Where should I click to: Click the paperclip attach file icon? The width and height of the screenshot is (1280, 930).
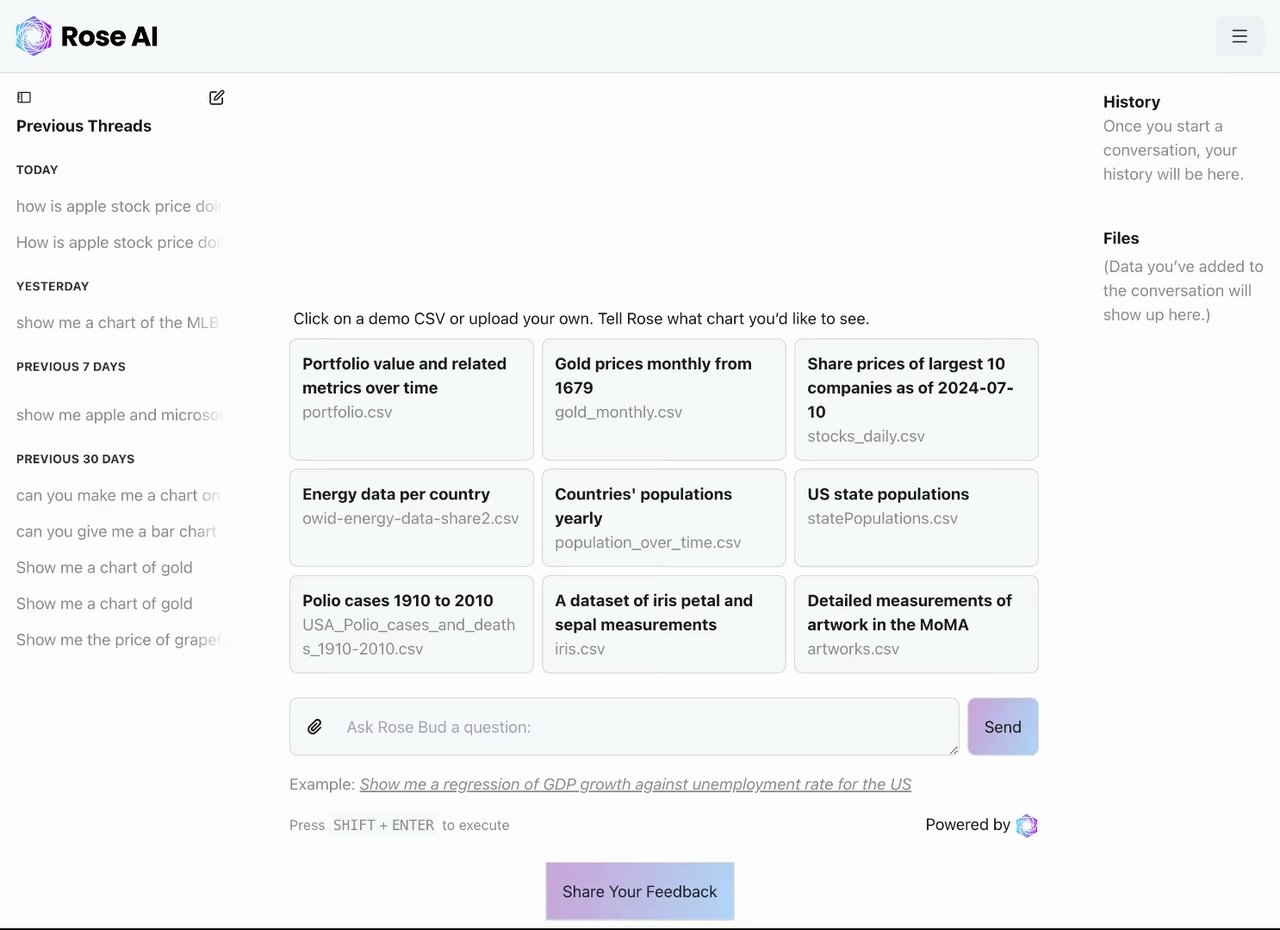tap(314, 727)
